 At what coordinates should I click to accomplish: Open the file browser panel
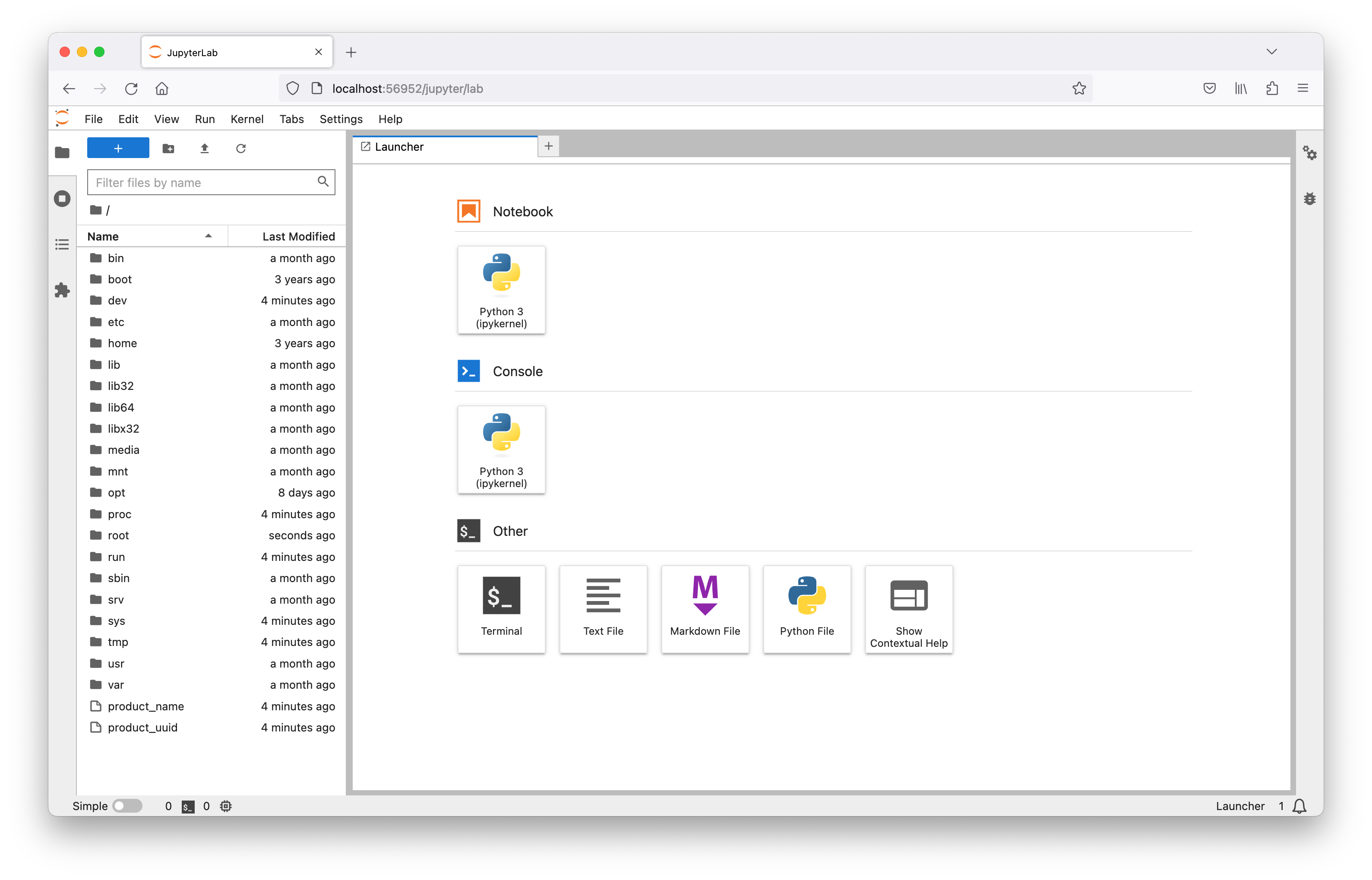(x=62, y=152)
